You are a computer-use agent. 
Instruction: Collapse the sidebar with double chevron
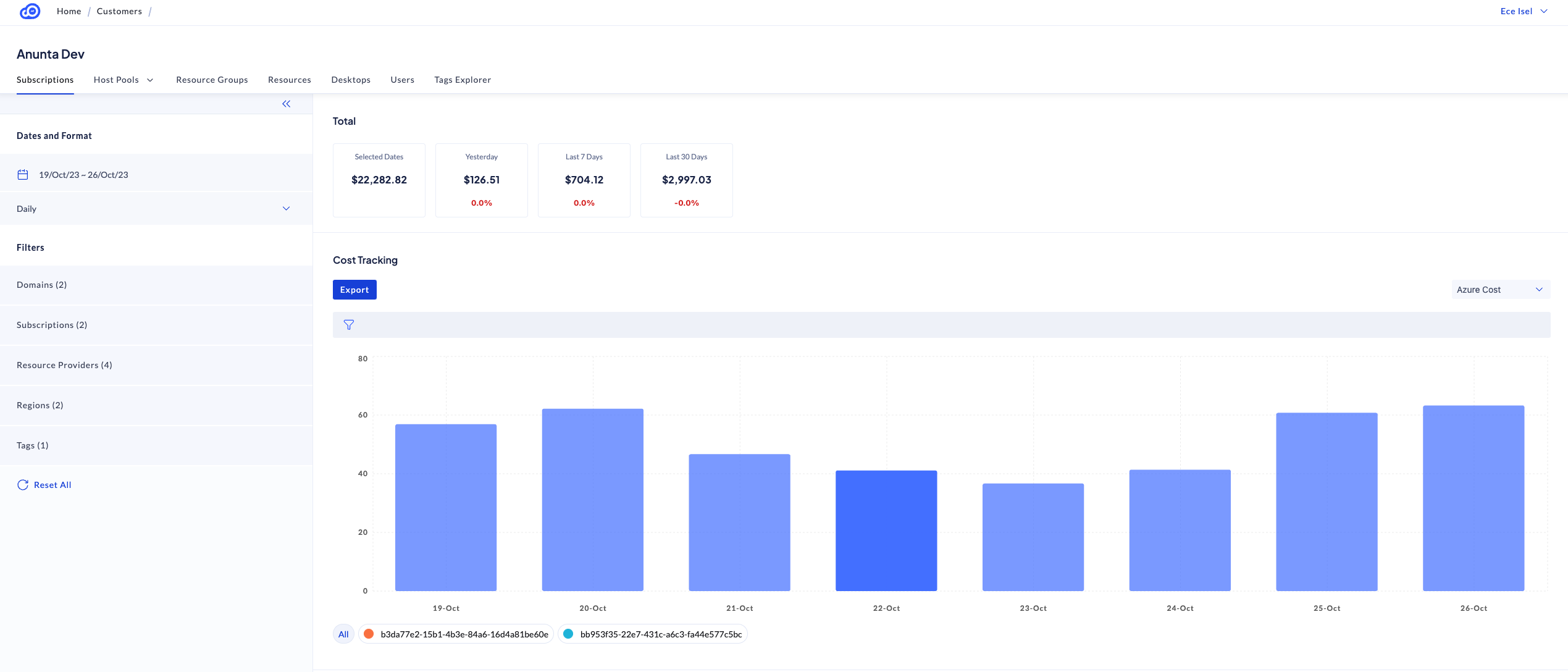[286, 104]
